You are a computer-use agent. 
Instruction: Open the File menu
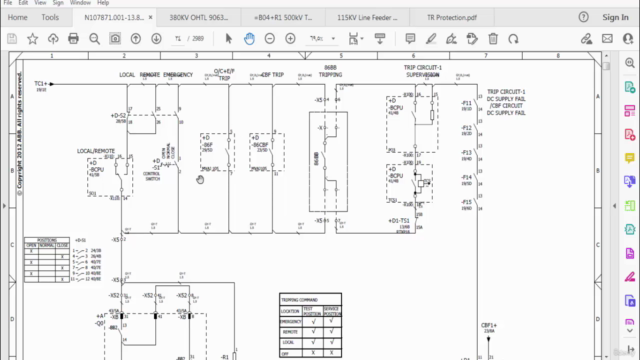[x=8, y=2]
